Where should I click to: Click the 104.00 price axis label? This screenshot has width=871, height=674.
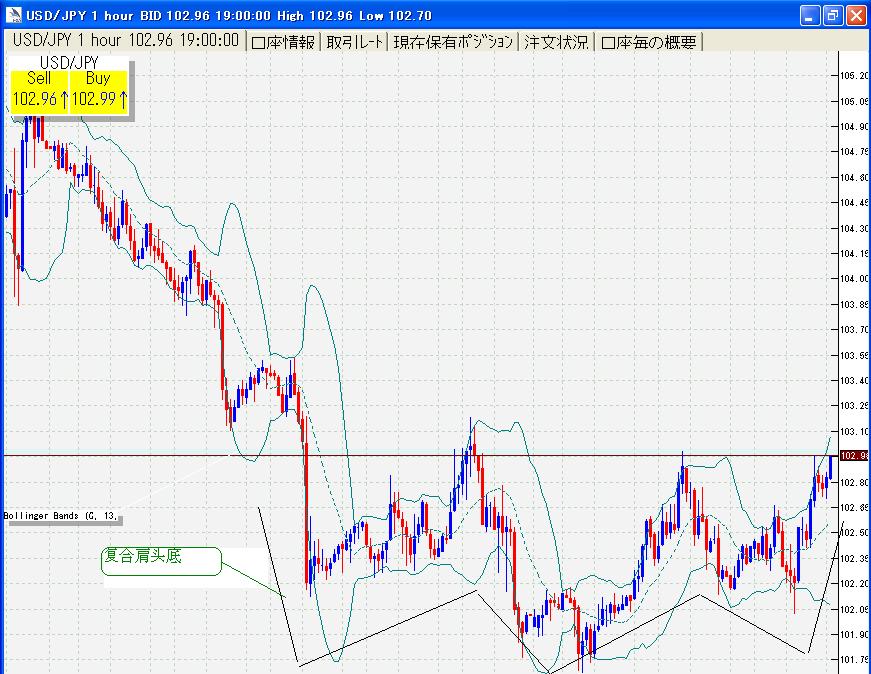854,279
